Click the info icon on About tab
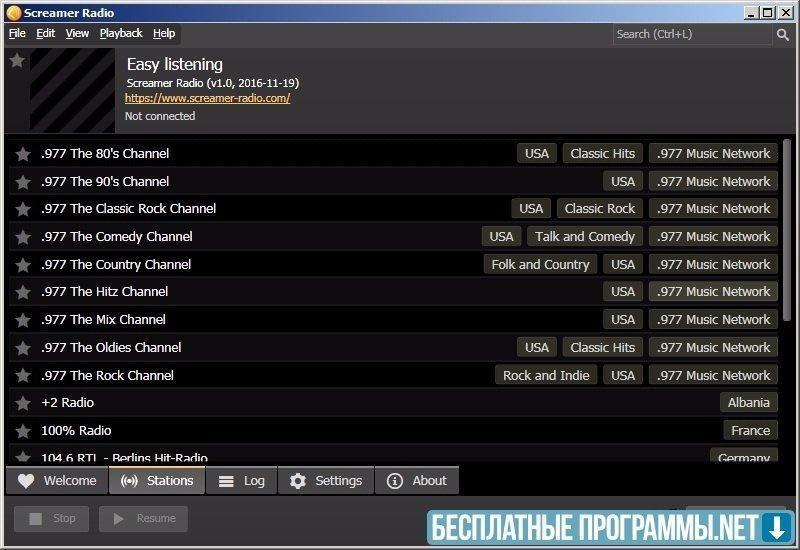The width and height of the screenshot is (800, 550). 394,481
